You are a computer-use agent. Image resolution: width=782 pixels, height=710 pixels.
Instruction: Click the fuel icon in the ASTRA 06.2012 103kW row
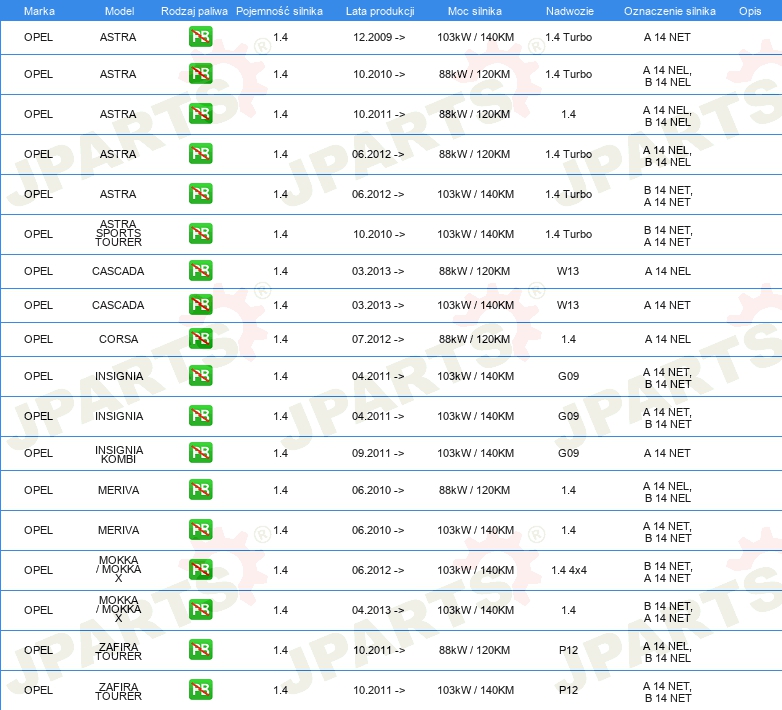tap(200, 193)
